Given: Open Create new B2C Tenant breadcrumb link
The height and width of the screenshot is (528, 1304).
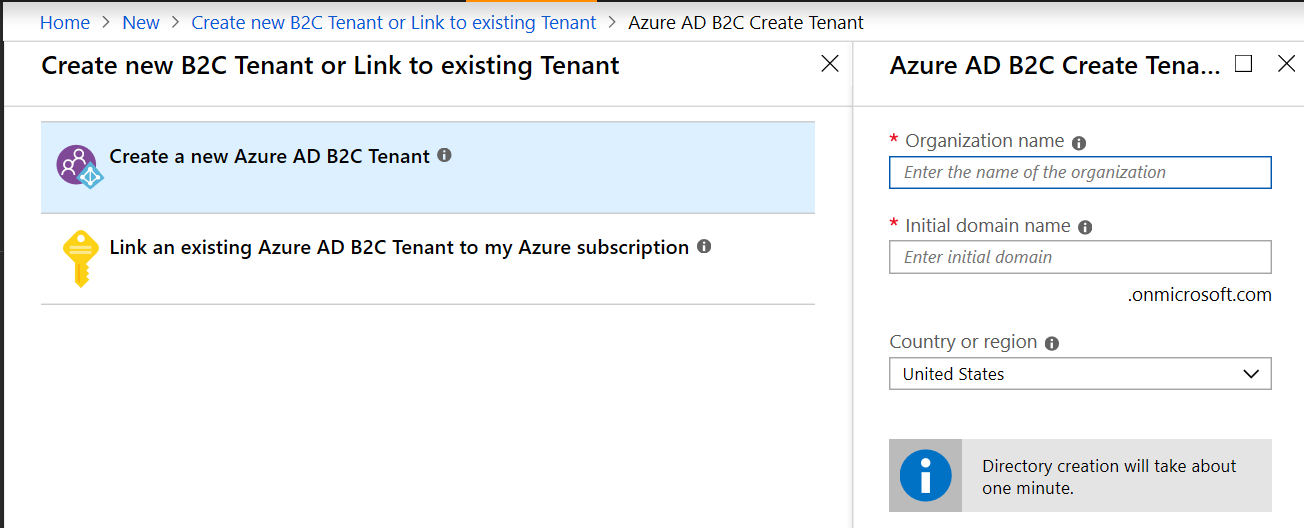Looking at the screenshot, I should 394,22.
